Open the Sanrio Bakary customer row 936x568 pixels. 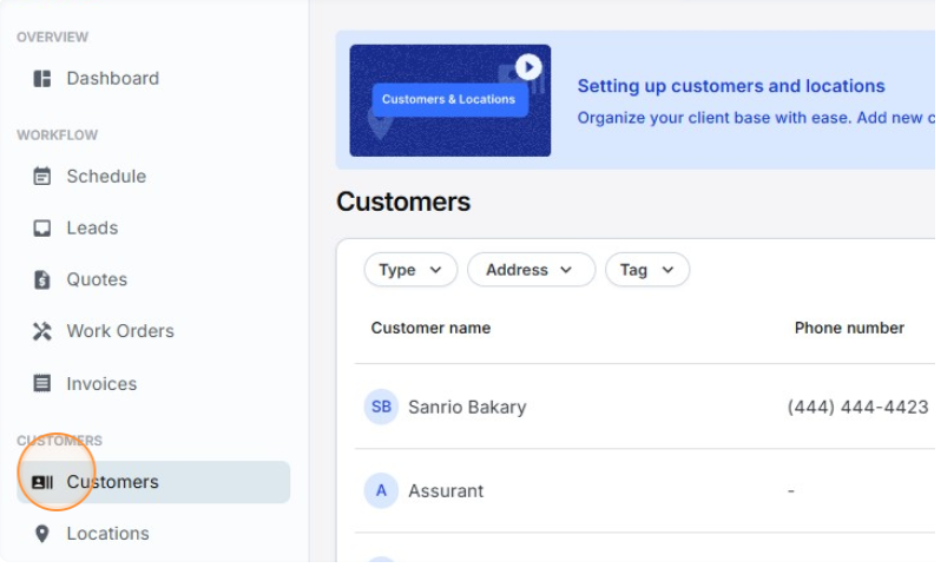[467, 407]
